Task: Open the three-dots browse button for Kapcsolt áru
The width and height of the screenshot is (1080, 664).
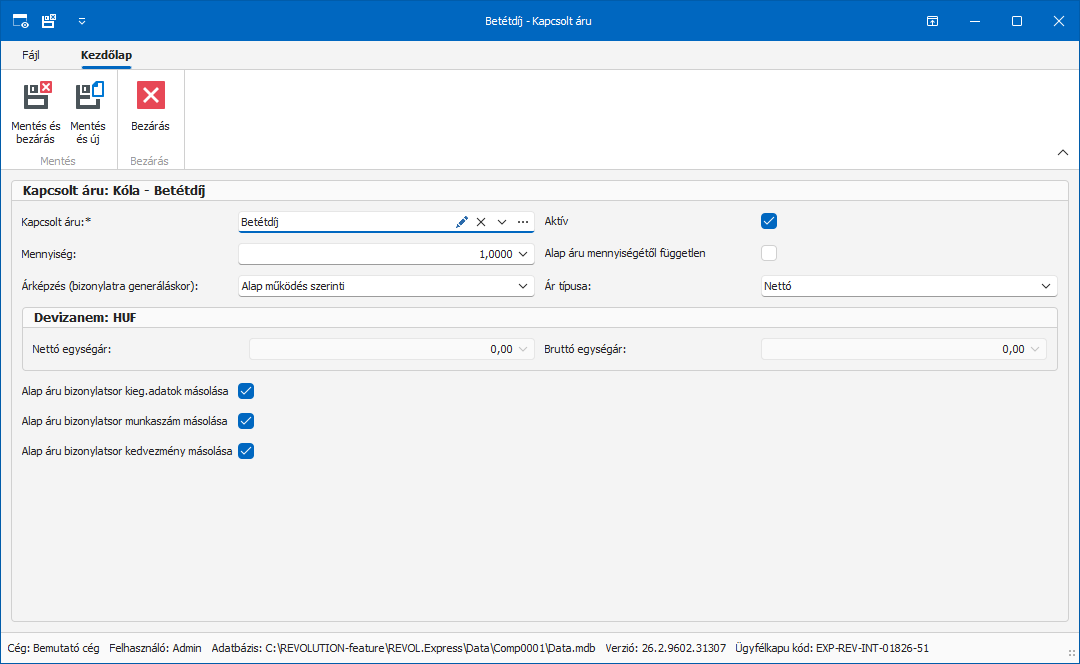Action: (523, 222)
